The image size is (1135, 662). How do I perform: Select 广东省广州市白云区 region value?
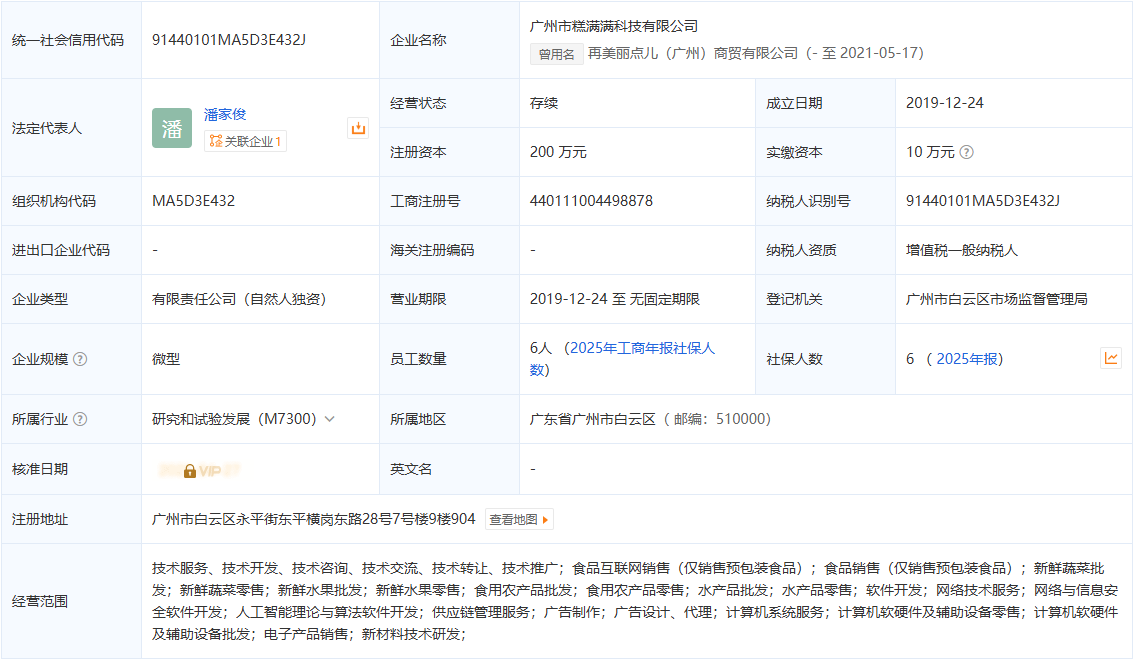[x=593, y=419]
